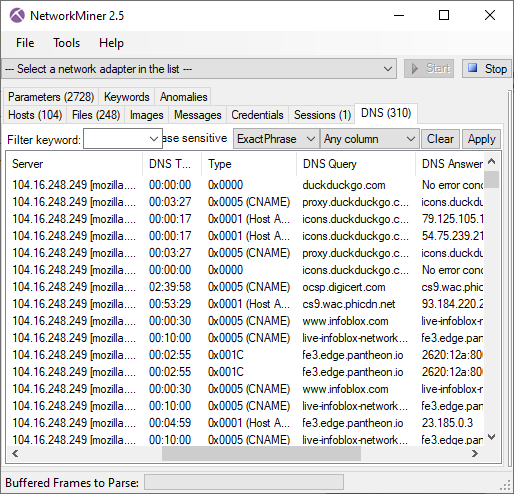Screen dimensions: 514x494
Task: Open the Any column dropdown
Action: (370, 139)
